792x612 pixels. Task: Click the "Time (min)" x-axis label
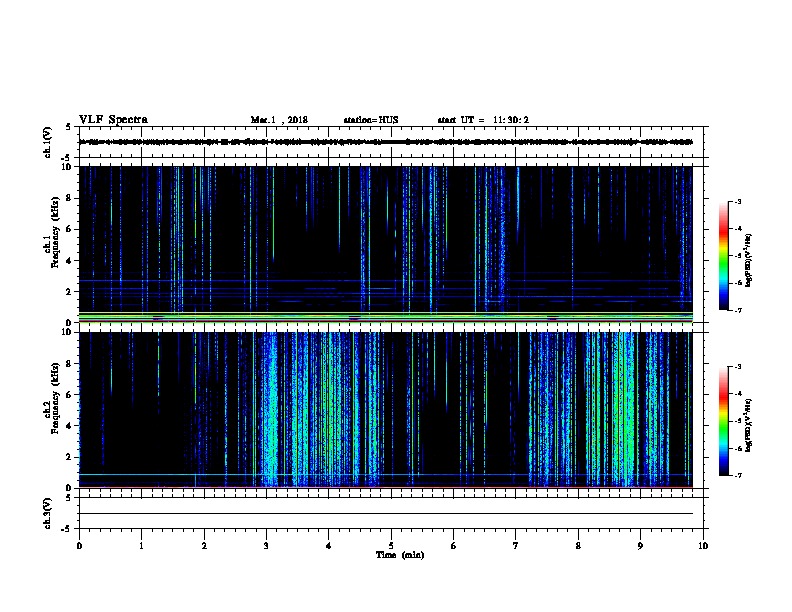pos(400,555)
